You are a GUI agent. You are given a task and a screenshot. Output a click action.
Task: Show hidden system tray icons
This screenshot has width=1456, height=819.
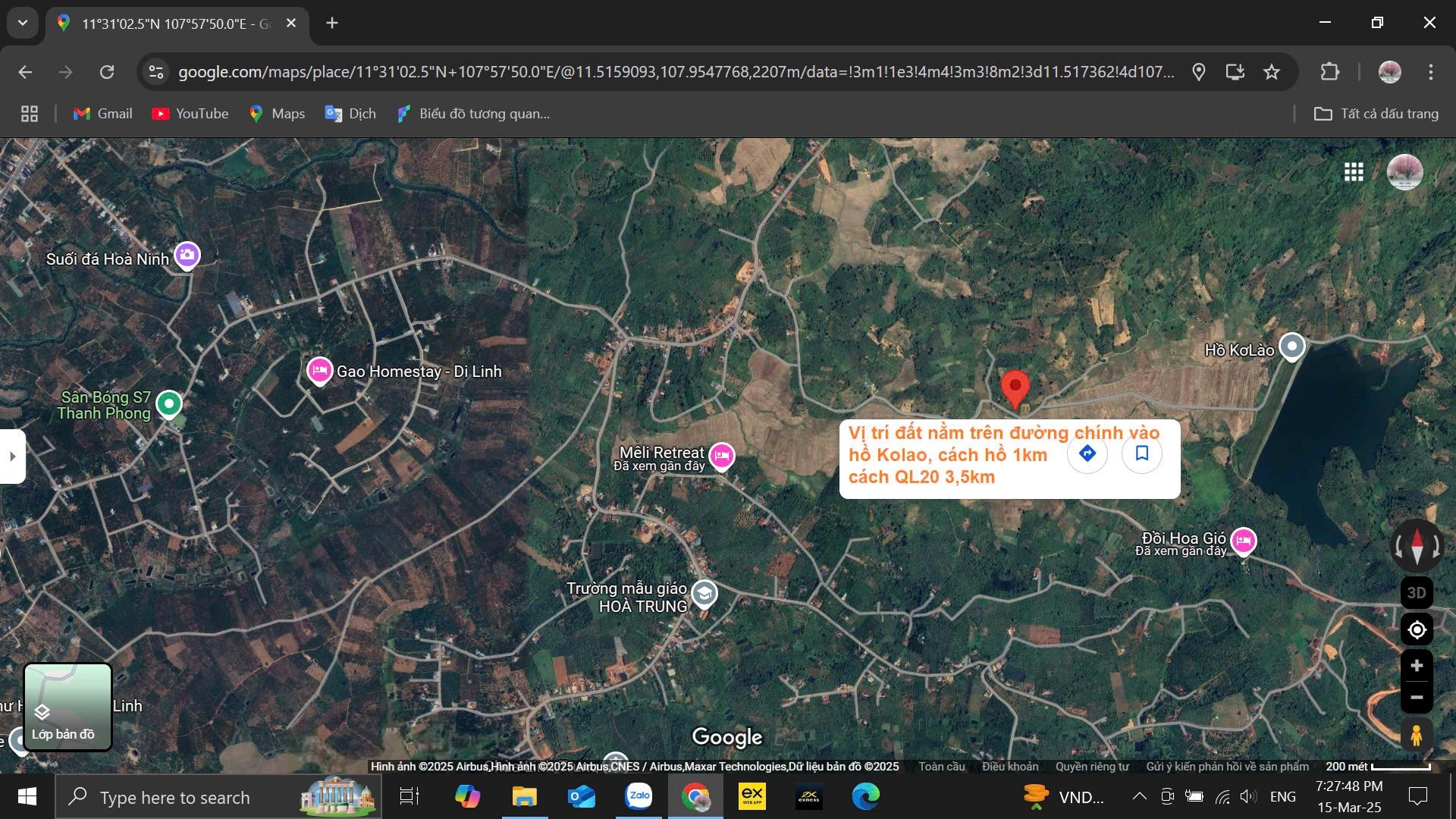(1139, 796)
